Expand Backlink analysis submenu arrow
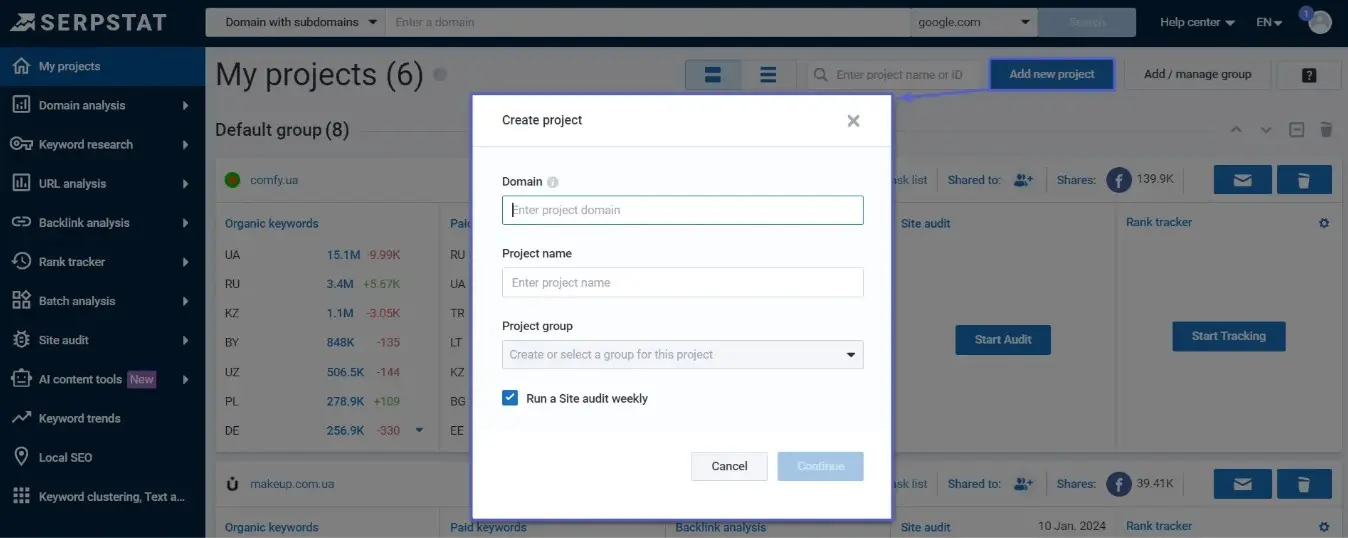 coord(186,222)
